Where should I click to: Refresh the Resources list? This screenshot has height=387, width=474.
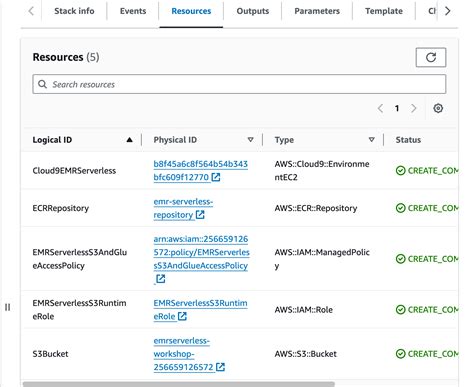431,57
